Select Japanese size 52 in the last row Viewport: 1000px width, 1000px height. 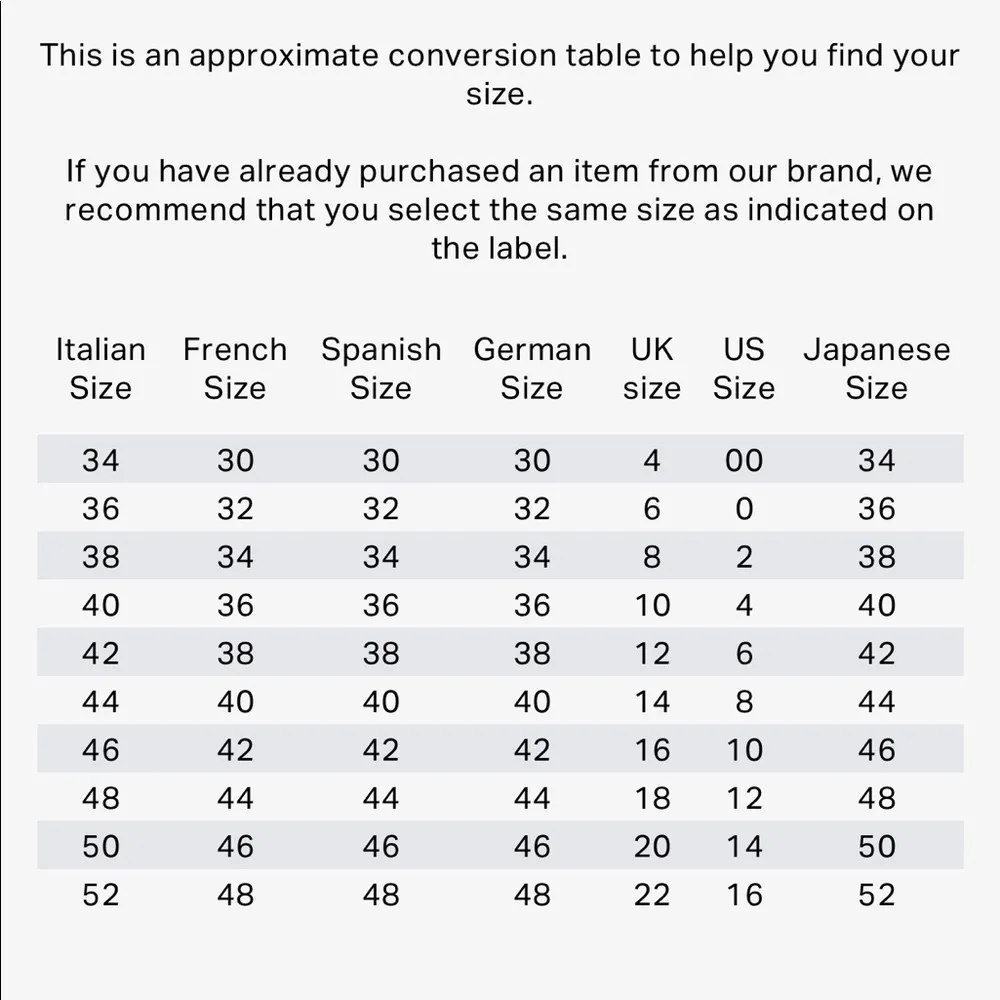point(876,895)
